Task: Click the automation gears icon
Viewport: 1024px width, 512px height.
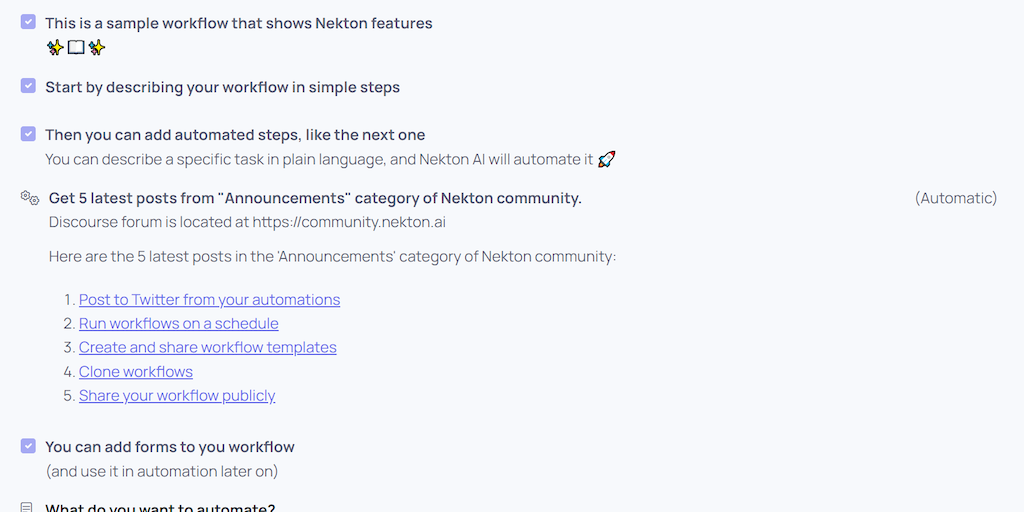Action: pyautogui.click(x=29, y=198)
